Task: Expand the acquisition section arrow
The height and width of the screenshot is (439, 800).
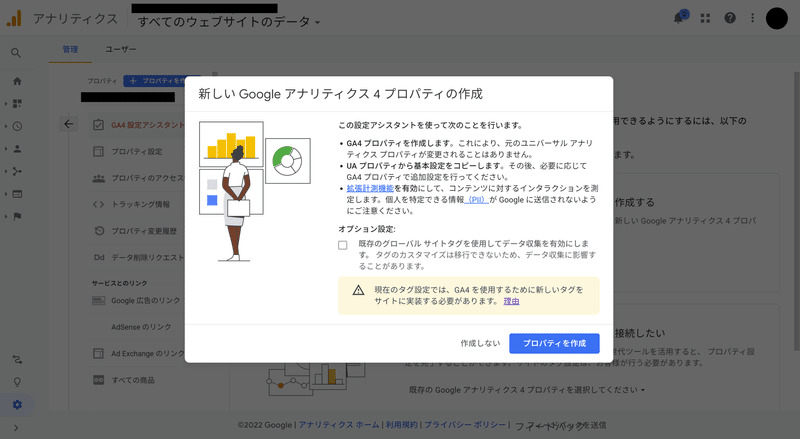Action: (x=6, y=172)
